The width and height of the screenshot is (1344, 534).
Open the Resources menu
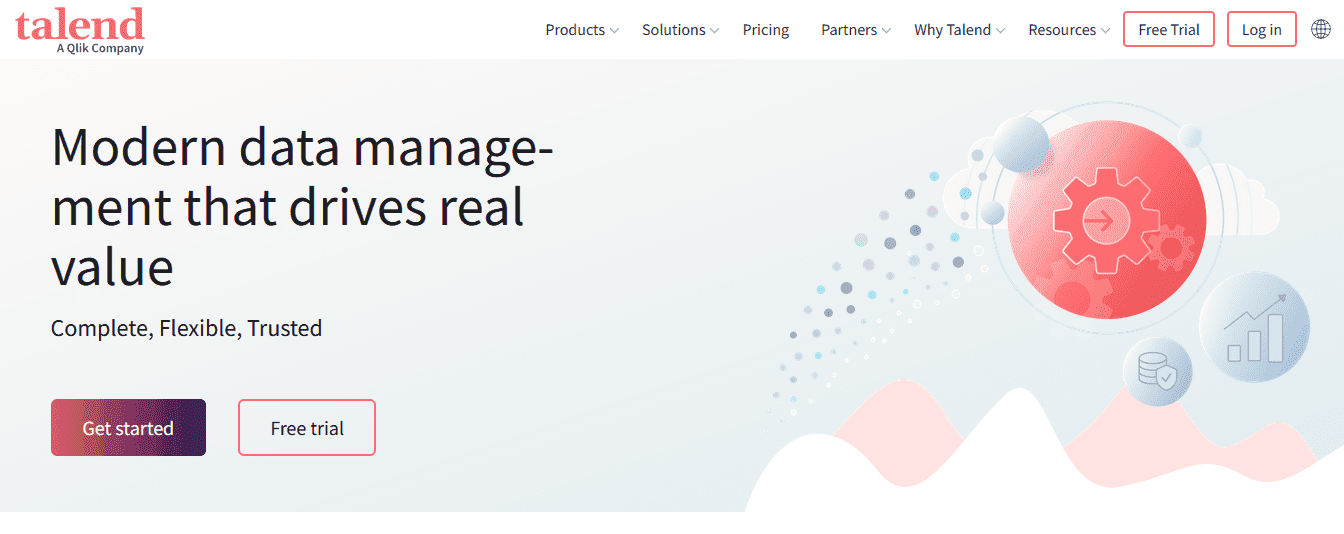pyautogui.click(x=1062, y=30)
